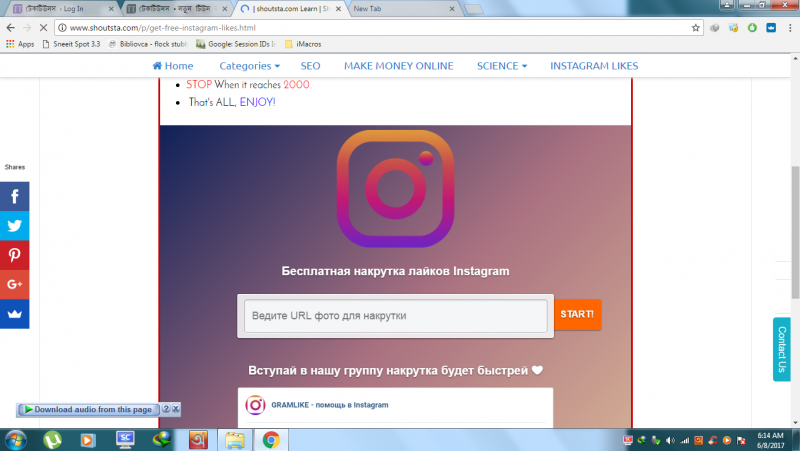800x451 pixels.
Task: Click the ENJOY! link text
Action: [258, 102]
